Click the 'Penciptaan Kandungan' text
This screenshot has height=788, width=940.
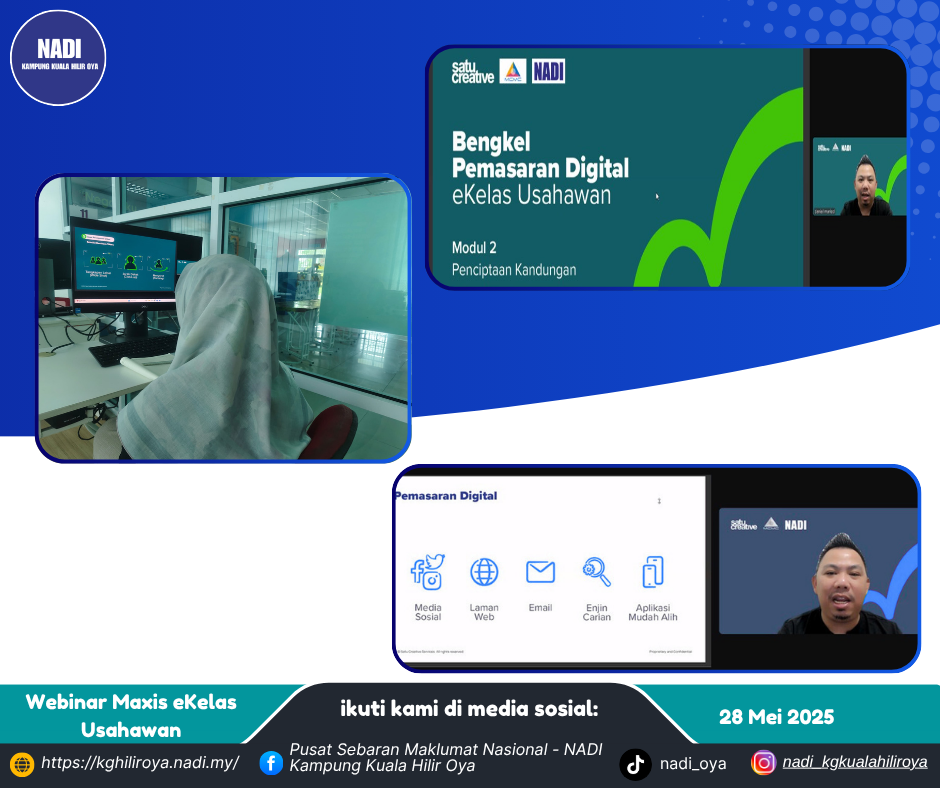[x=514, y=270]
